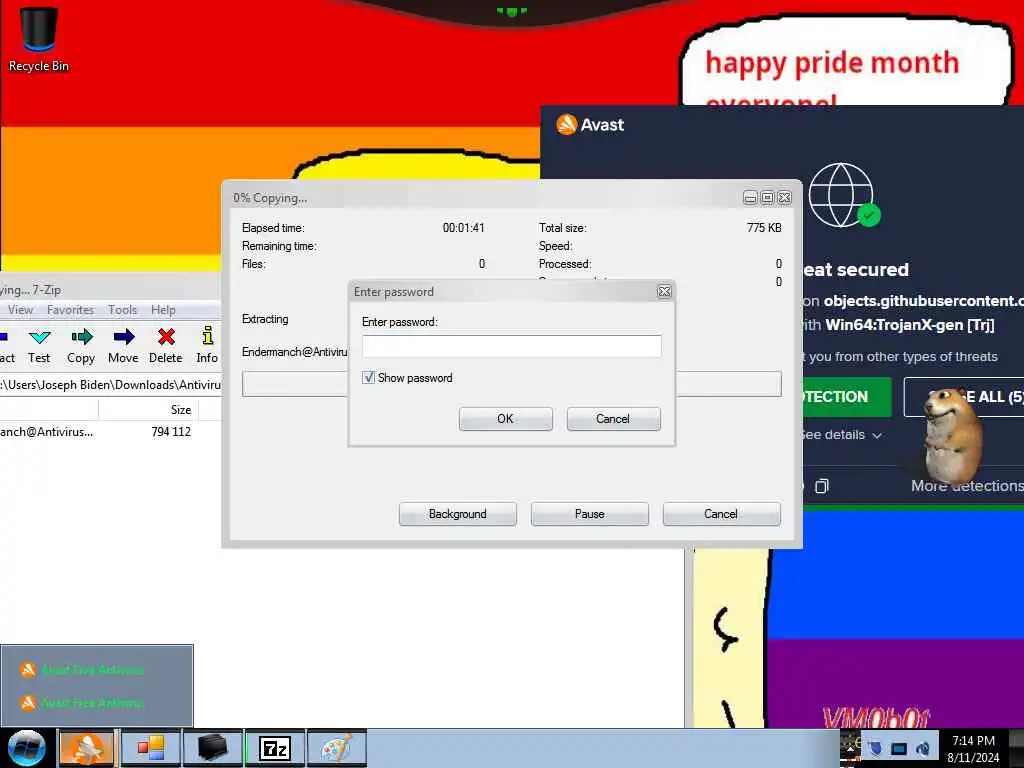Click the Avast taskbar button

click(x=87, y=748)
